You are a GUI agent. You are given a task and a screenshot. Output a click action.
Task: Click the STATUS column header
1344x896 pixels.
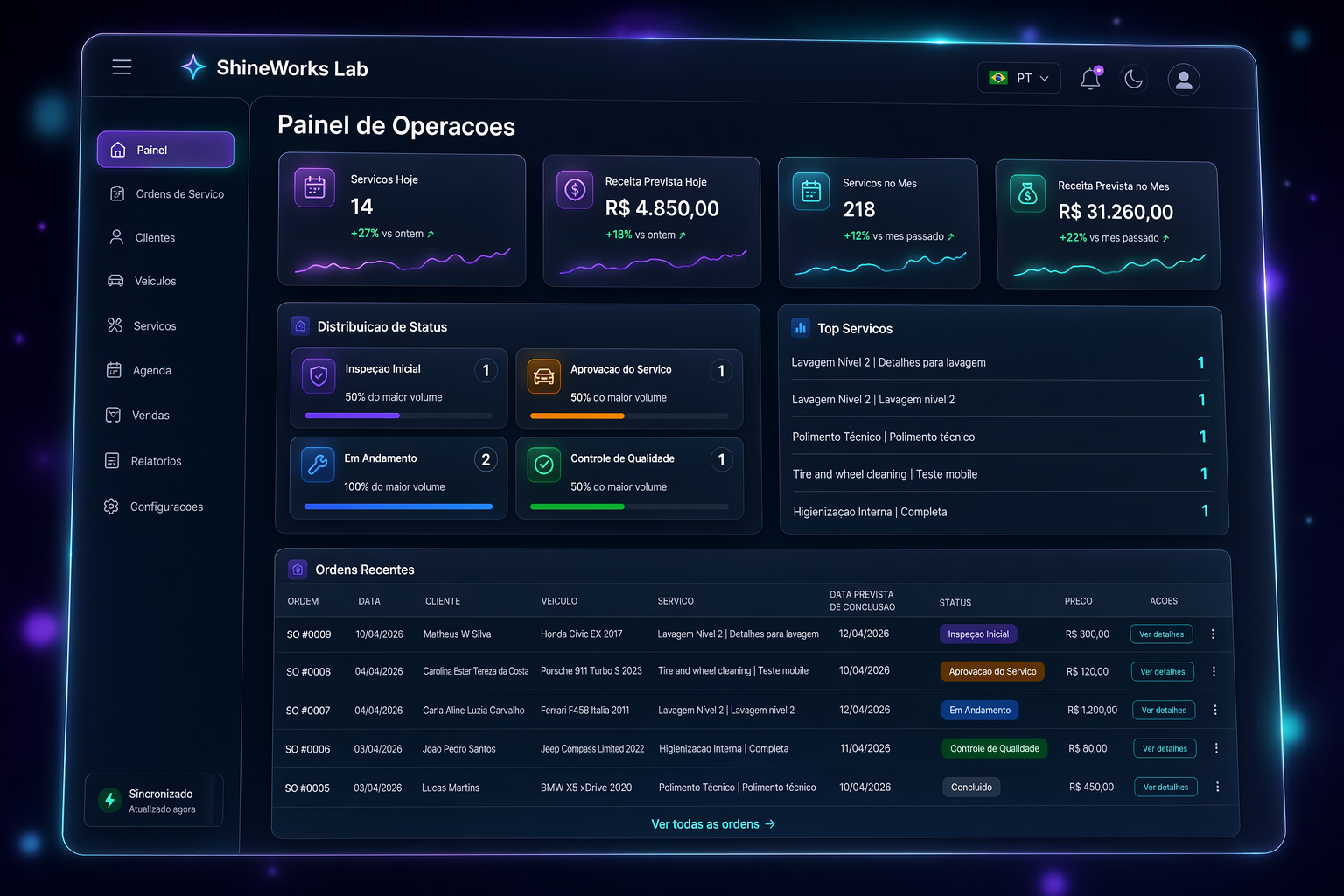(955, 603)
